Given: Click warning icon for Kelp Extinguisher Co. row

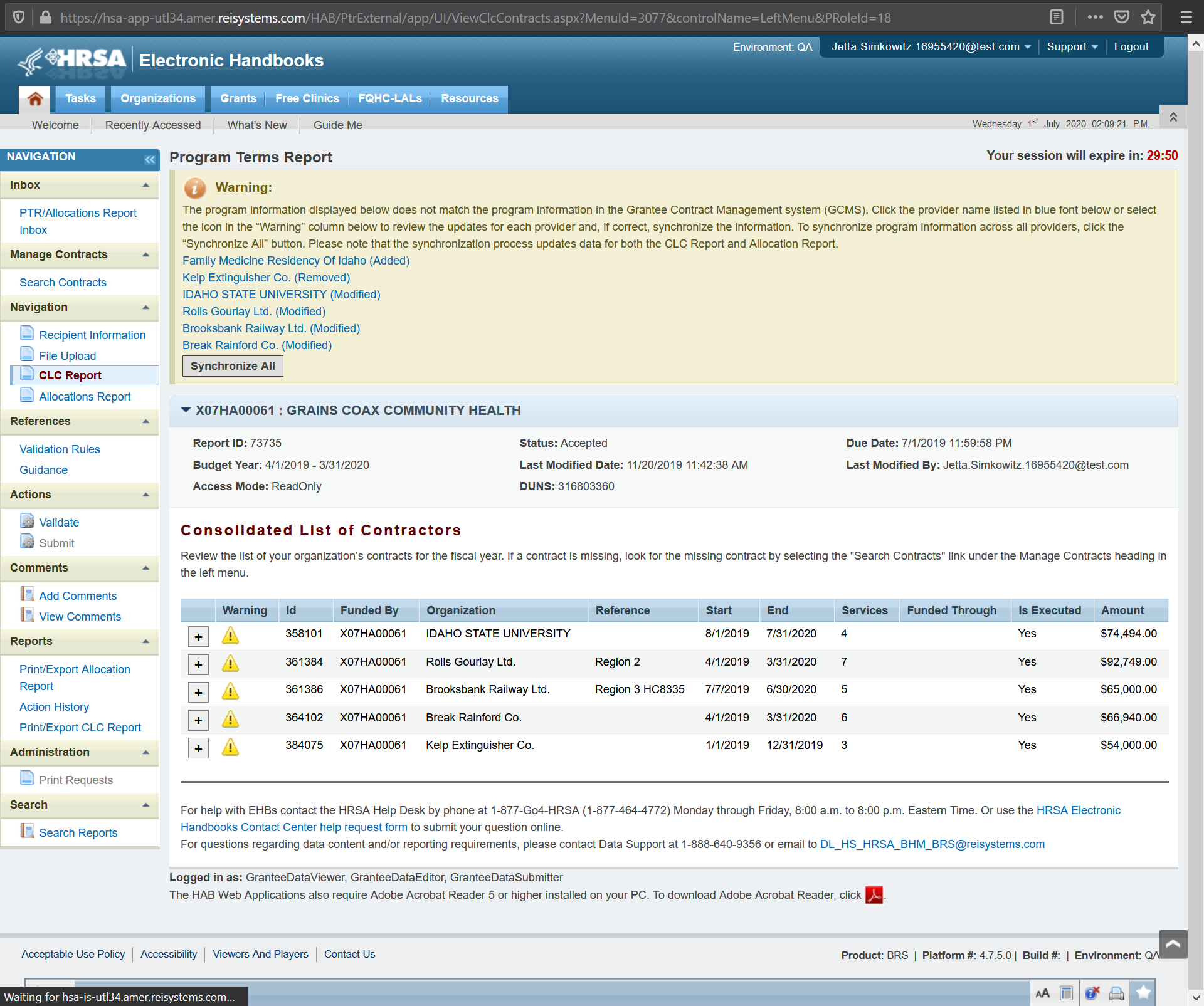Looking at the screenshot, I should pyautogui.click(x=230, y=747).
